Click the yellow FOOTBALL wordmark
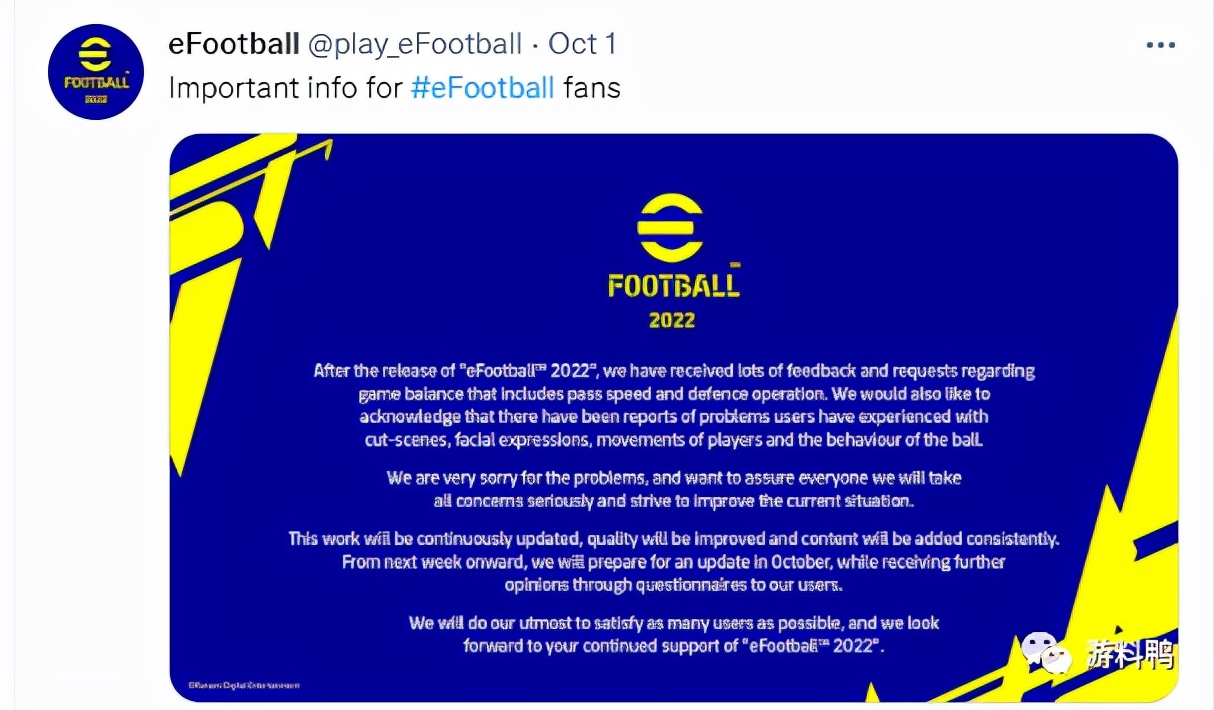Image resolution: width=1214 pixels, height=710 pixels. click(x=673, y=284)
